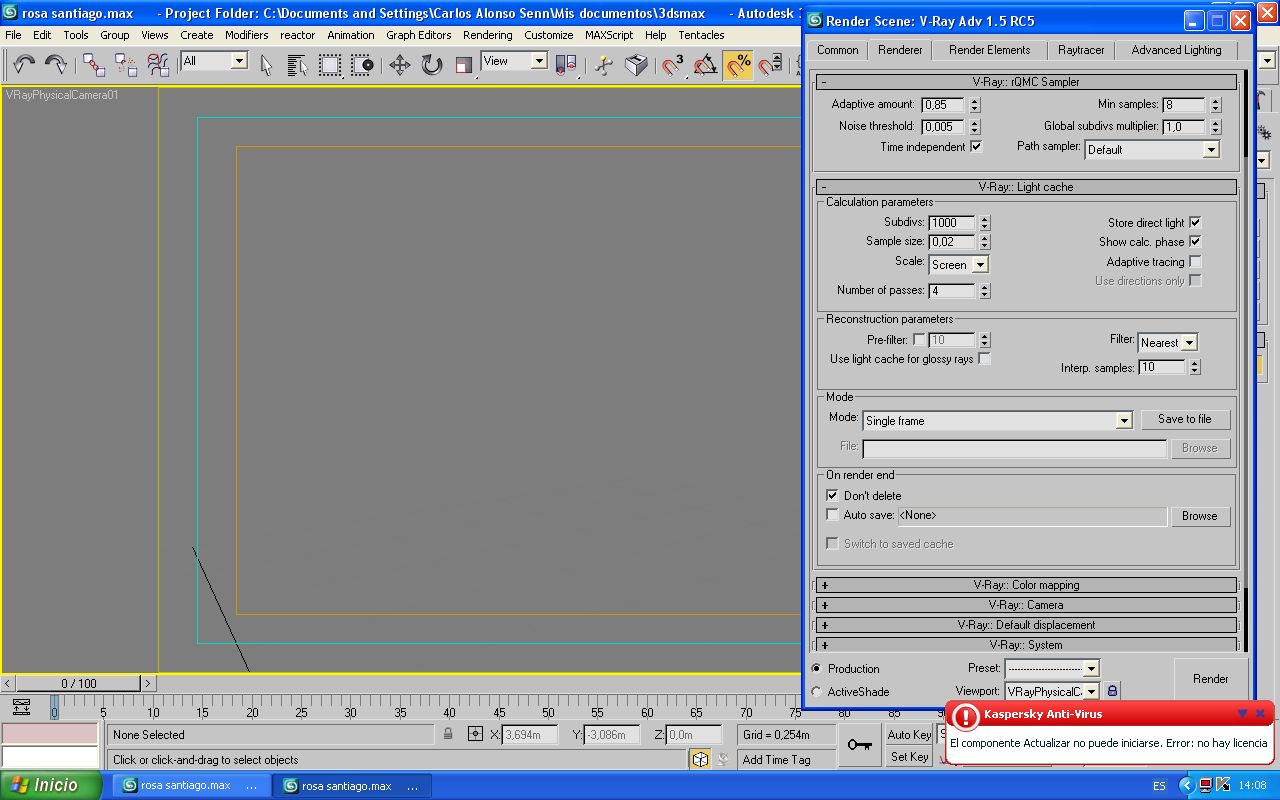The width and height of the screenshot is (1280, 800).
Task: Activate the Select and Link tool
Action: pyautogui.click(x=94, y=65)
